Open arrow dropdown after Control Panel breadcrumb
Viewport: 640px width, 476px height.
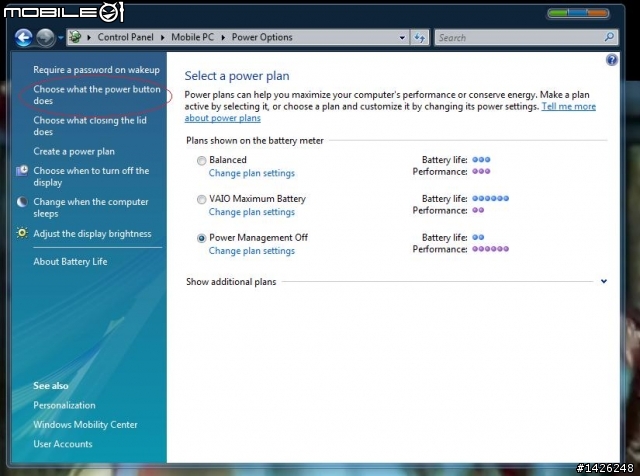point(162,38)
